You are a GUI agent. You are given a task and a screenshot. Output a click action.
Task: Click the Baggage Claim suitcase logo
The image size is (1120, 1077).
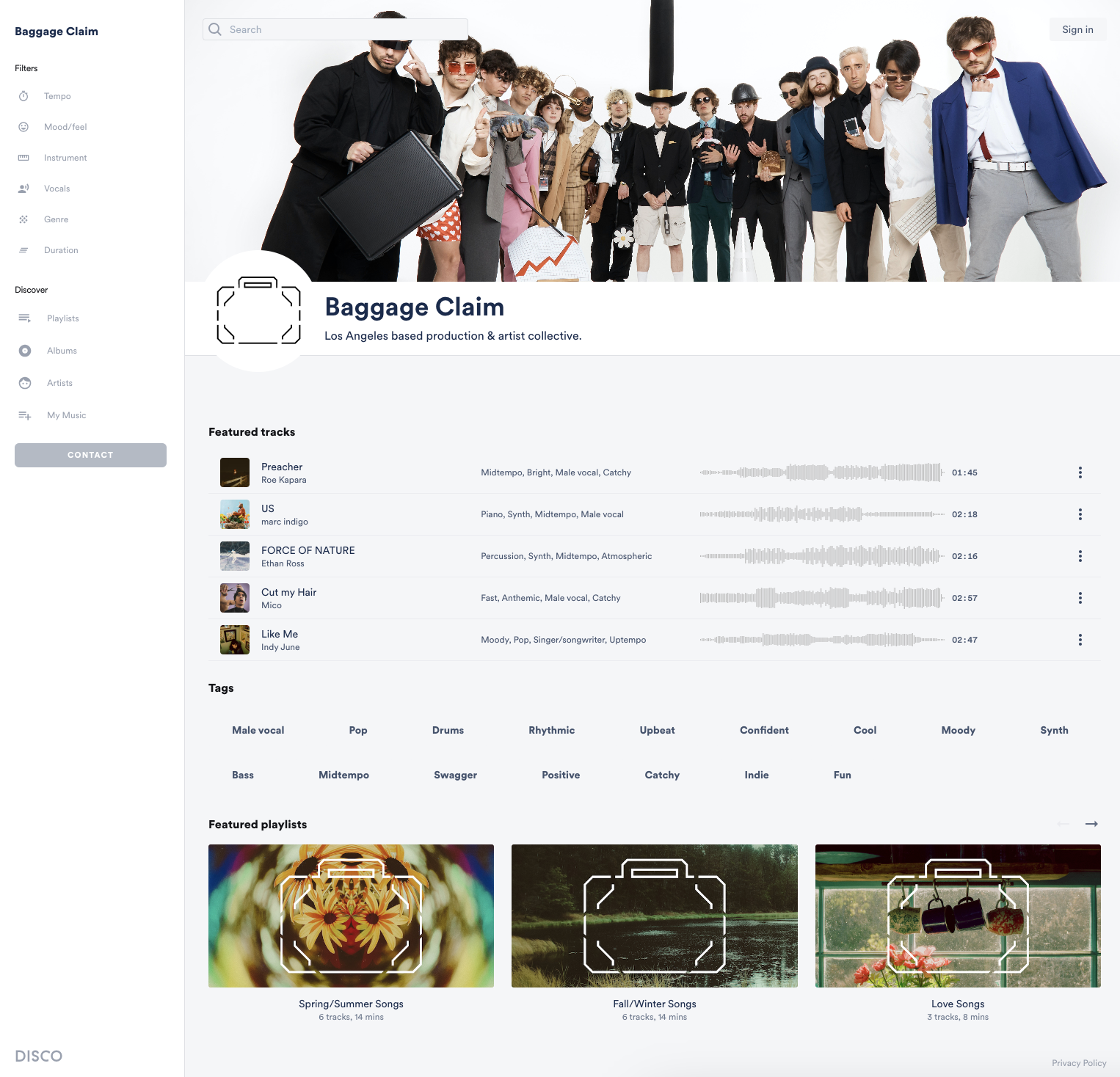tap(259, 311)
